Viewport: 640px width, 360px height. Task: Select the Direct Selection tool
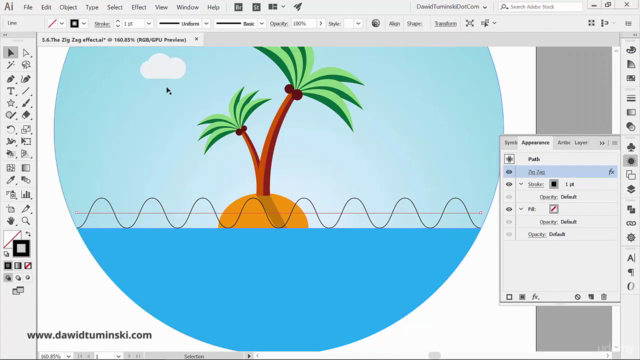[26, 53]
